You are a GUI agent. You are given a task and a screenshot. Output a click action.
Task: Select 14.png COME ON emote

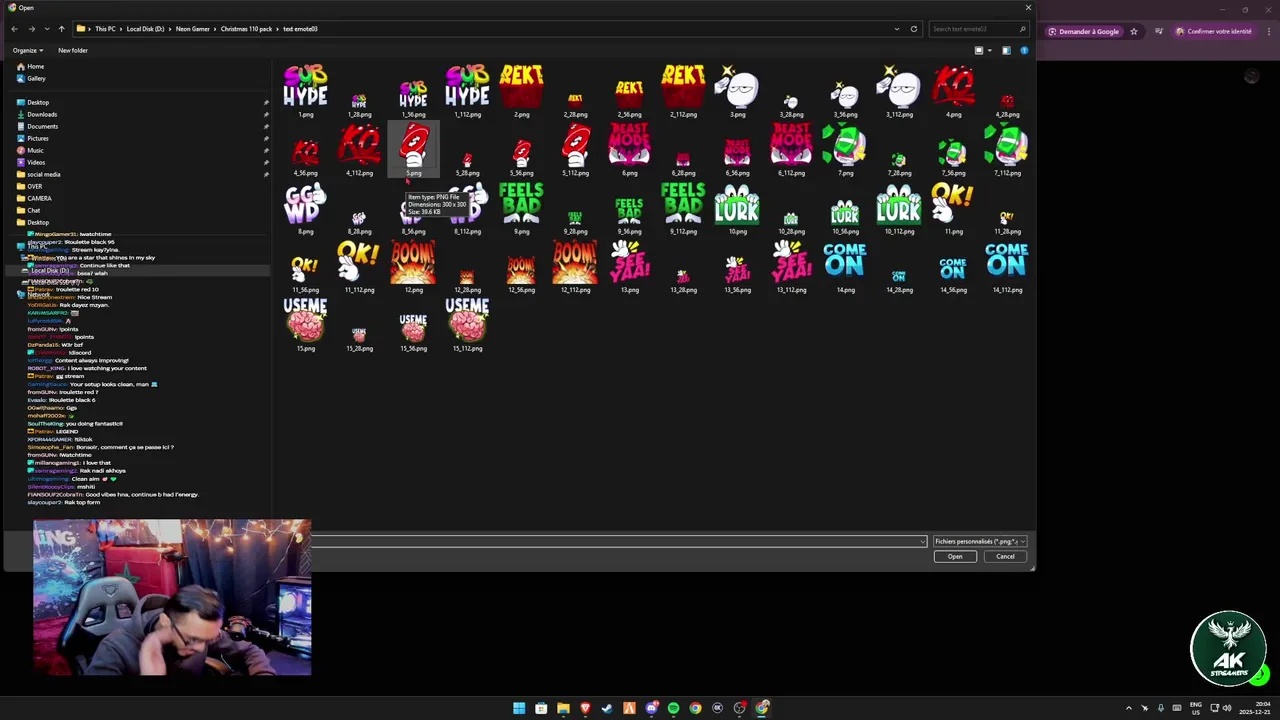tap(845, 267)
